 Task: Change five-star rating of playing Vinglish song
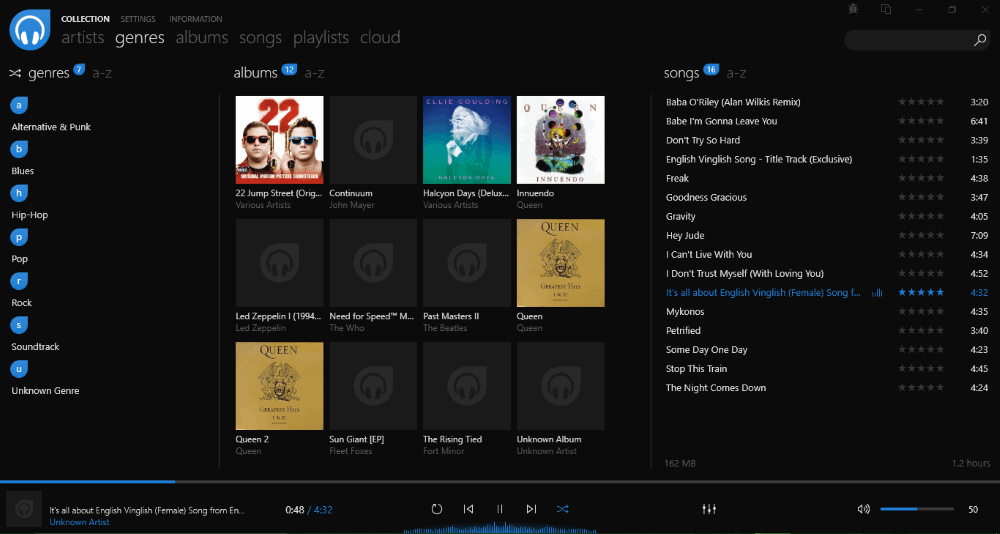[x=921, y=293]
